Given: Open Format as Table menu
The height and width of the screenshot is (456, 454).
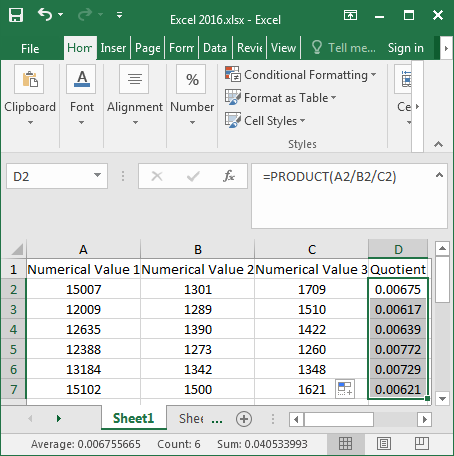Looking at the screenshot, I should pos(280,98).
